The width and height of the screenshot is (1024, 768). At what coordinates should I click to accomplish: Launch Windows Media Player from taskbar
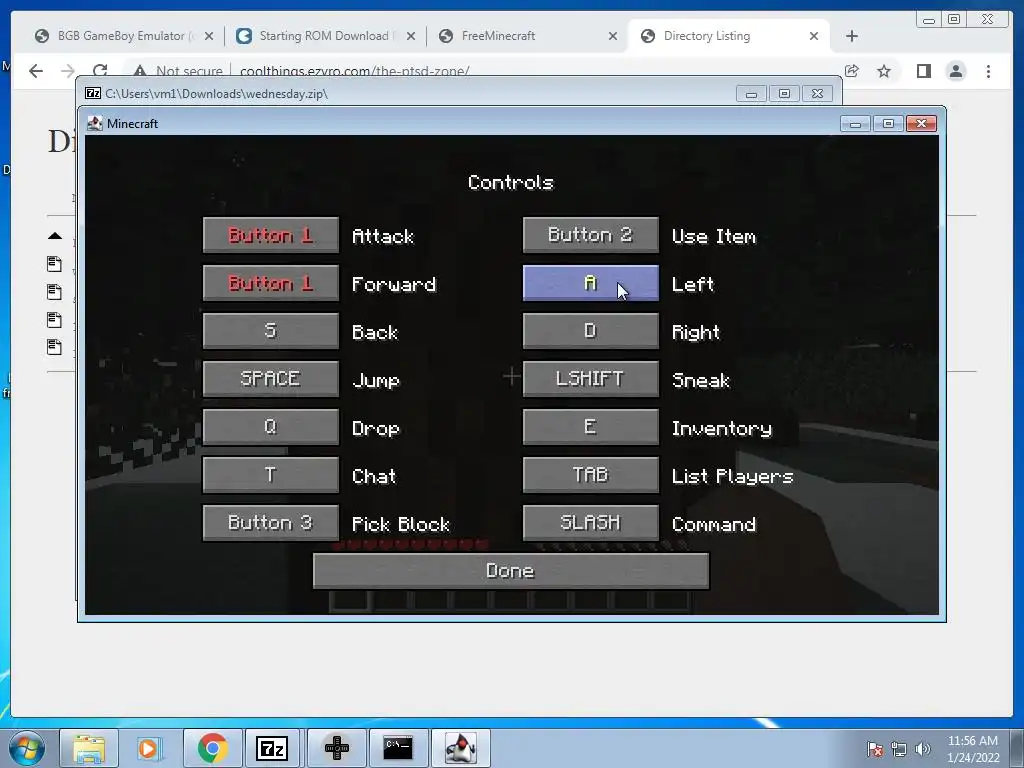148,748
